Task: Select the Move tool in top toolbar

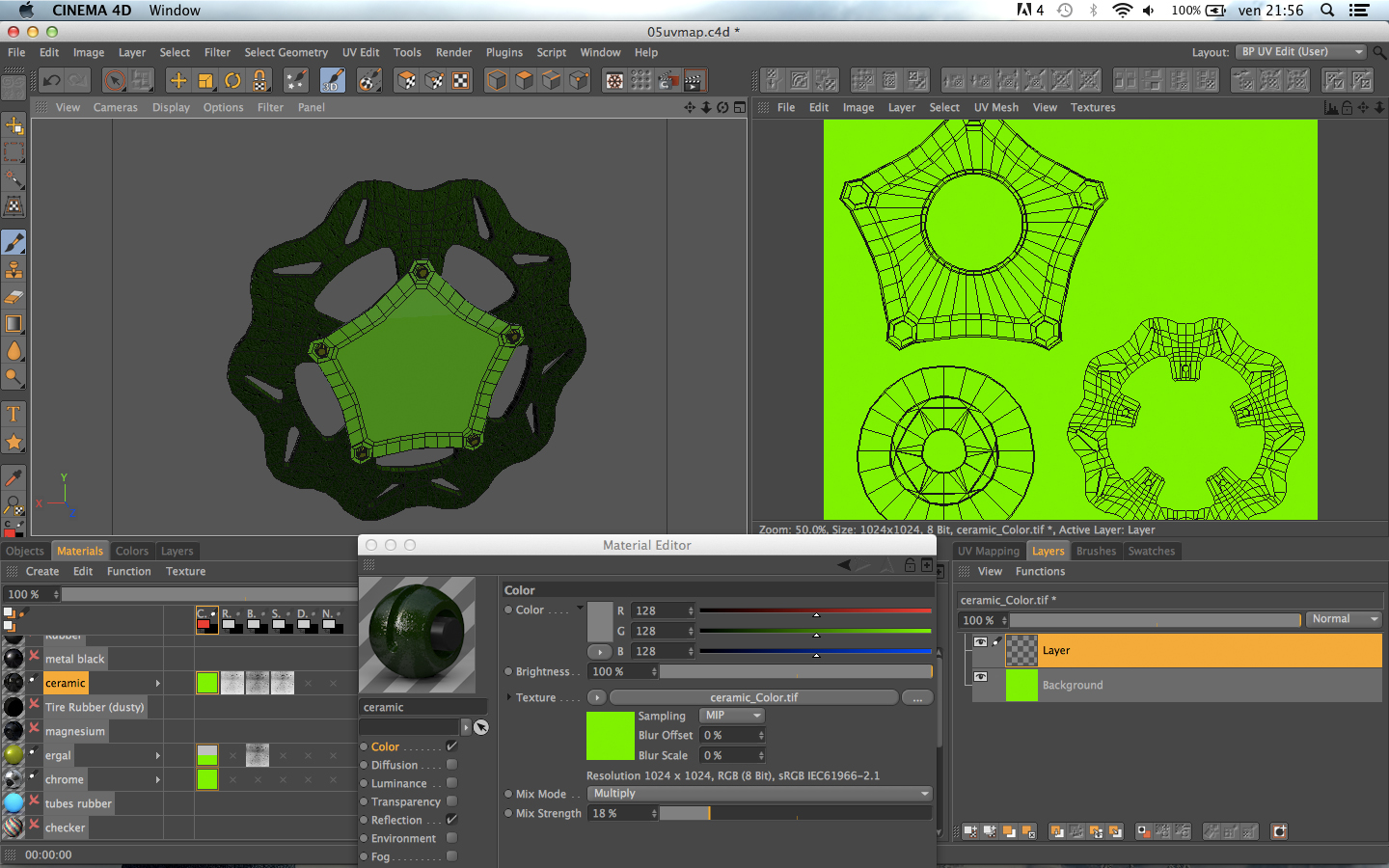Action: (x=177, y=80)
